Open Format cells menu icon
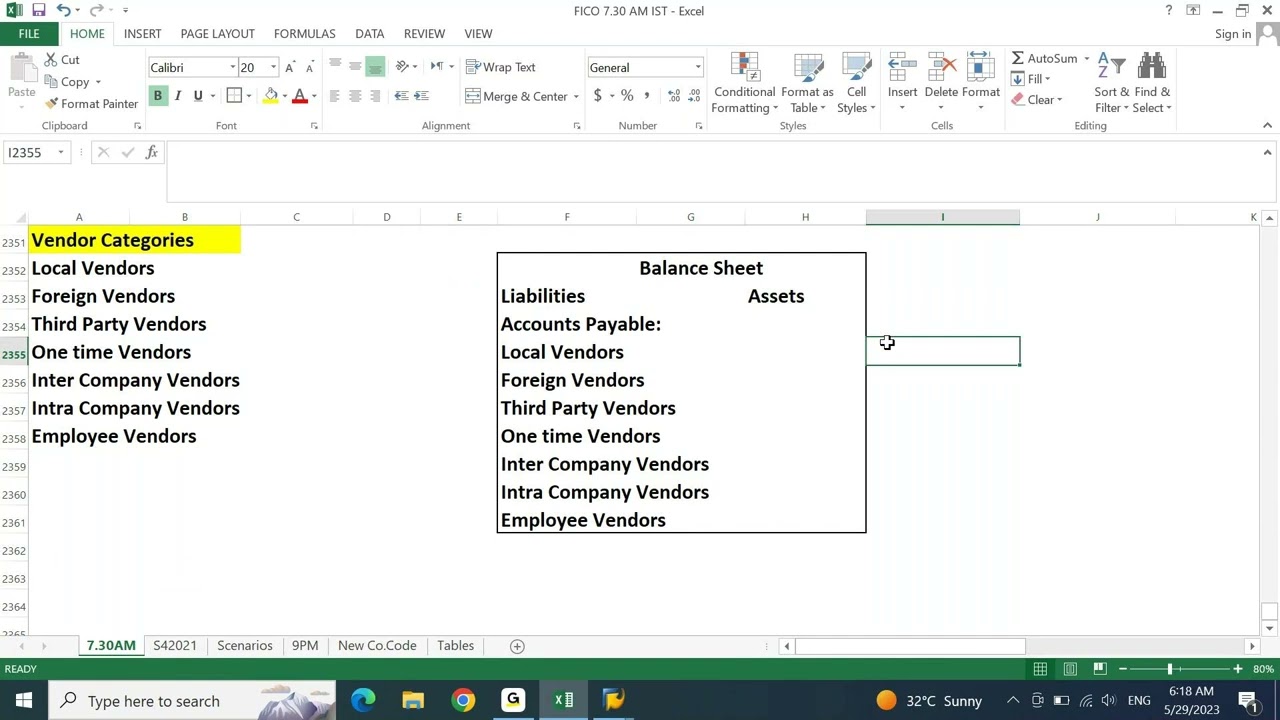 [981, 68]
